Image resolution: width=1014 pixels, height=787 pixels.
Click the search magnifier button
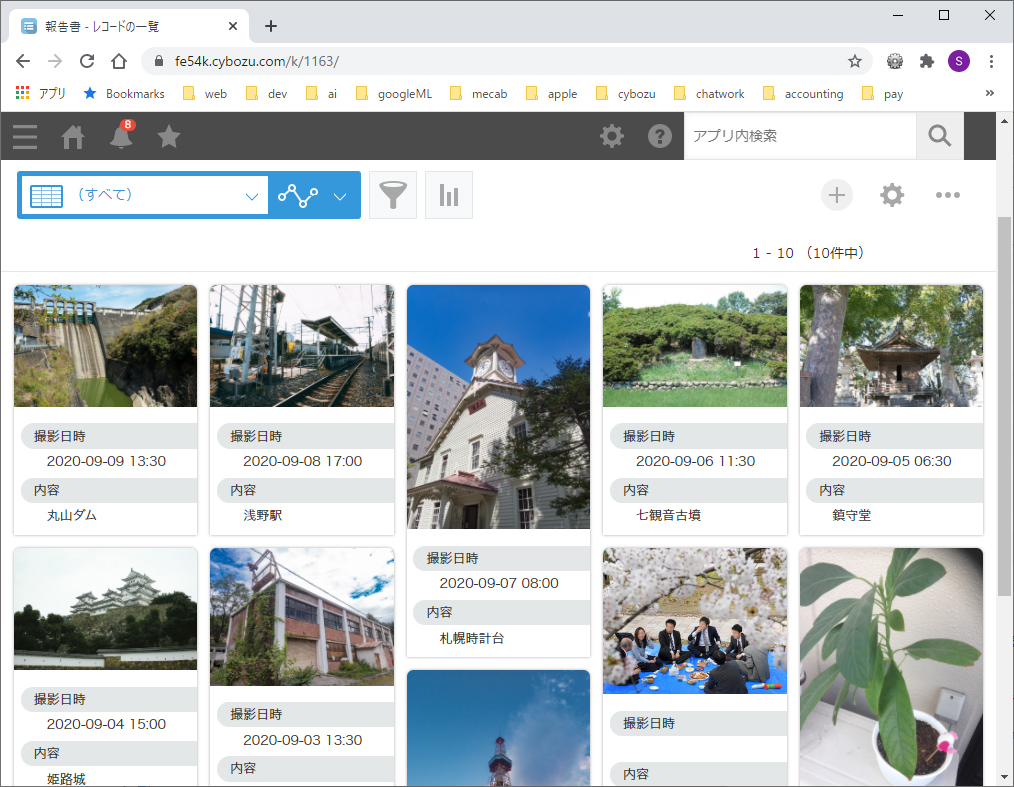point(939,136)
